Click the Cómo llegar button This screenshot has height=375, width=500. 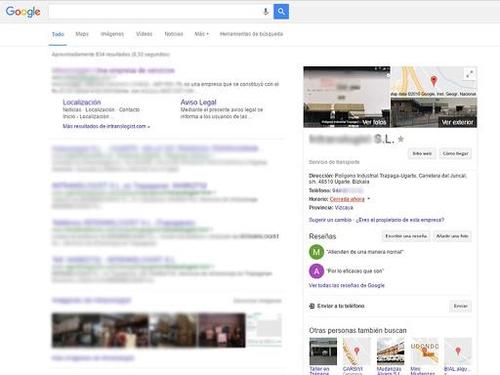point(455,154)
